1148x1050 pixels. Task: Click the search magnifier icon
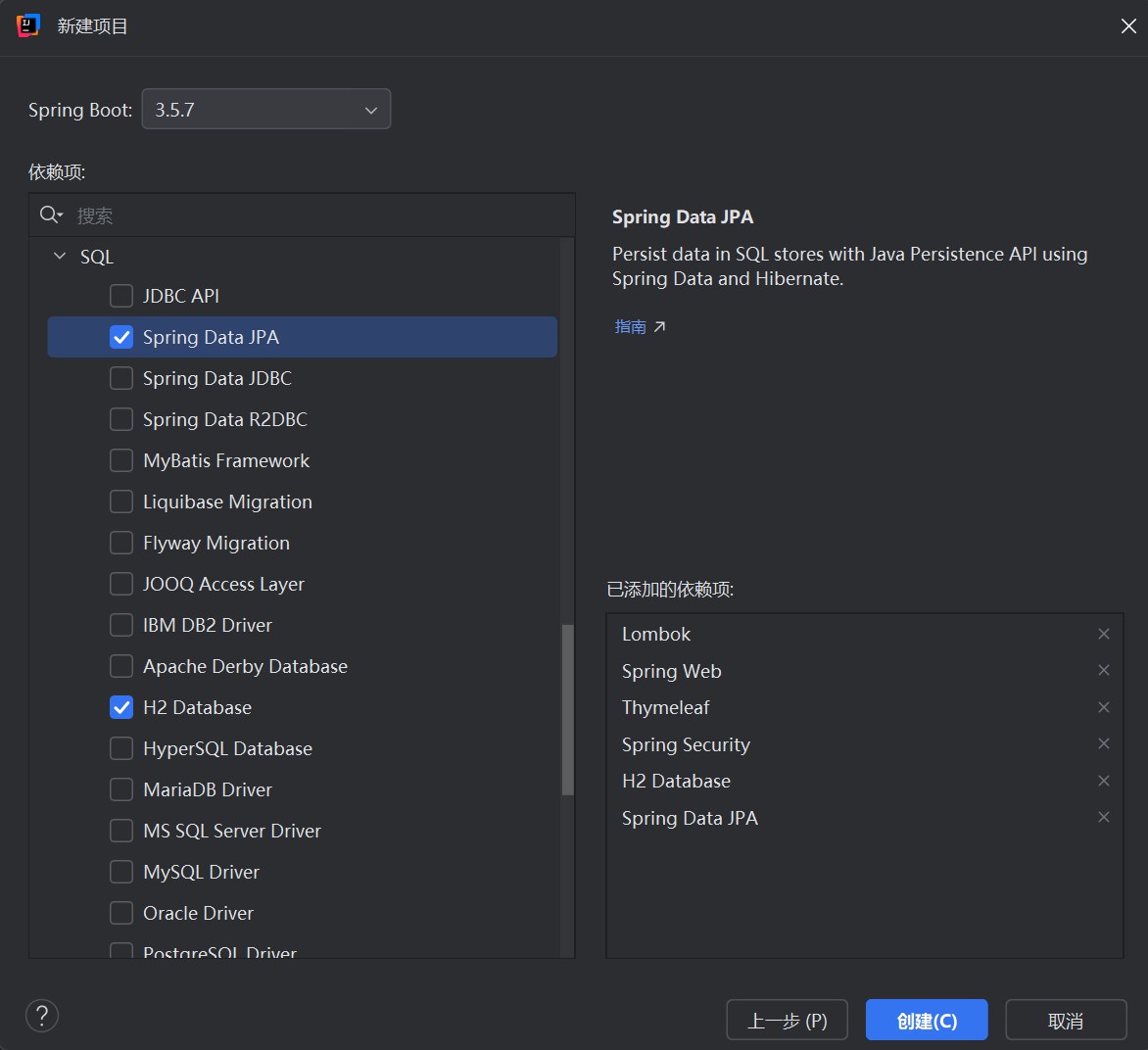47,215
